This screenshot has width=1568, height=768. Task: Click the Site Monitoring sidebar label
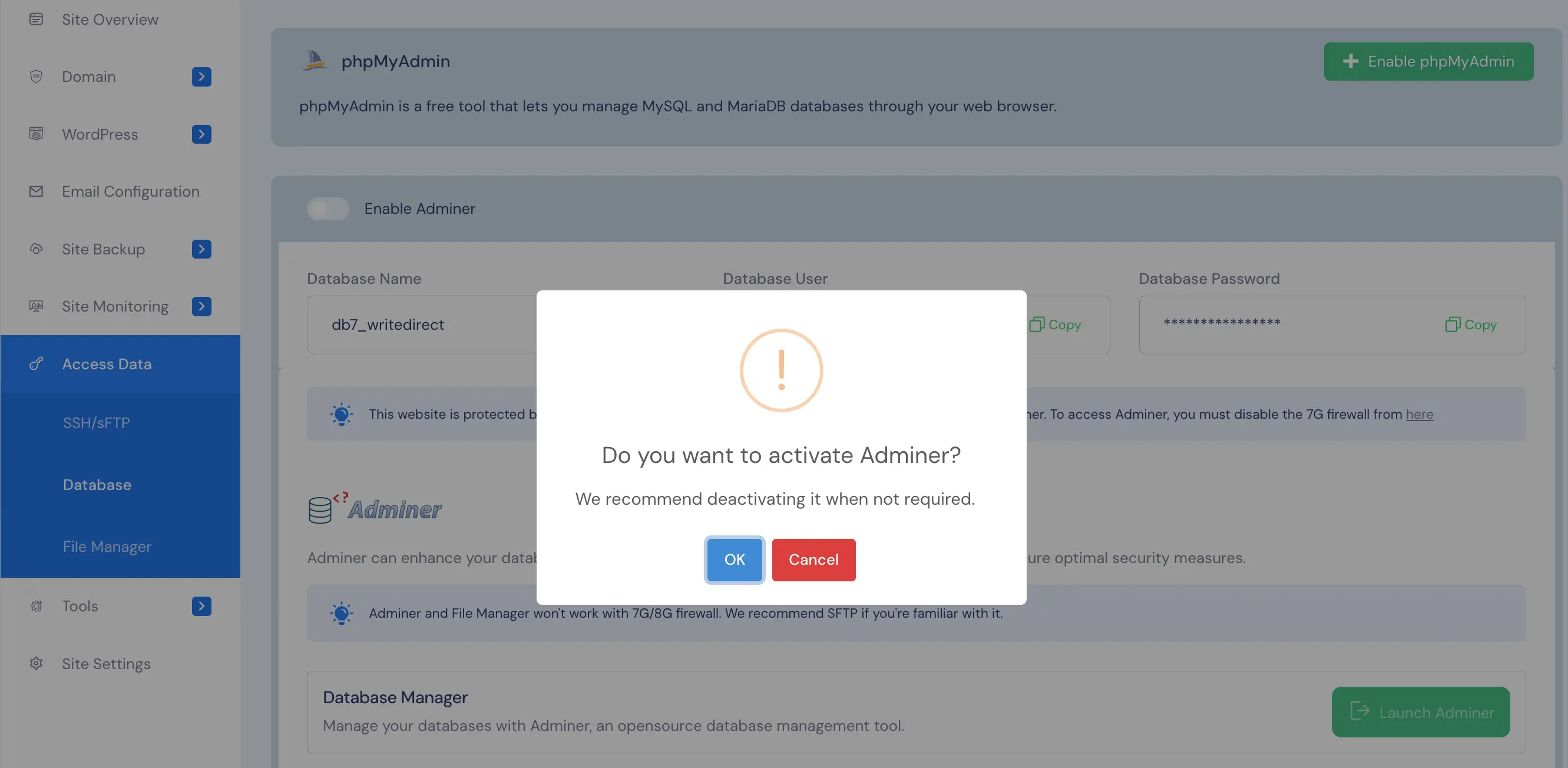point(115,306)
